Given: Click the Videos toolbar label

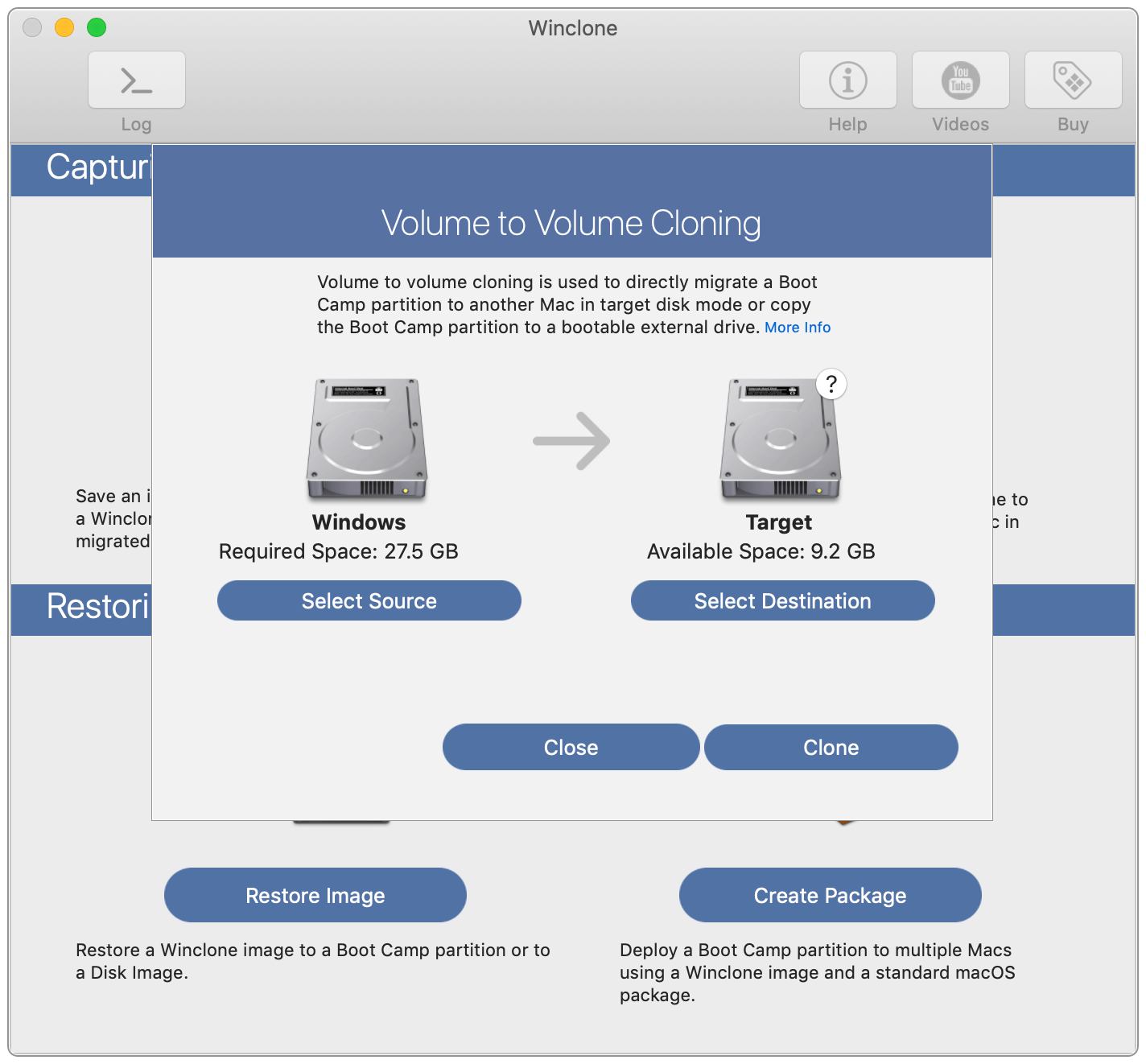Looking at the screenshot, I should point(960,124).
